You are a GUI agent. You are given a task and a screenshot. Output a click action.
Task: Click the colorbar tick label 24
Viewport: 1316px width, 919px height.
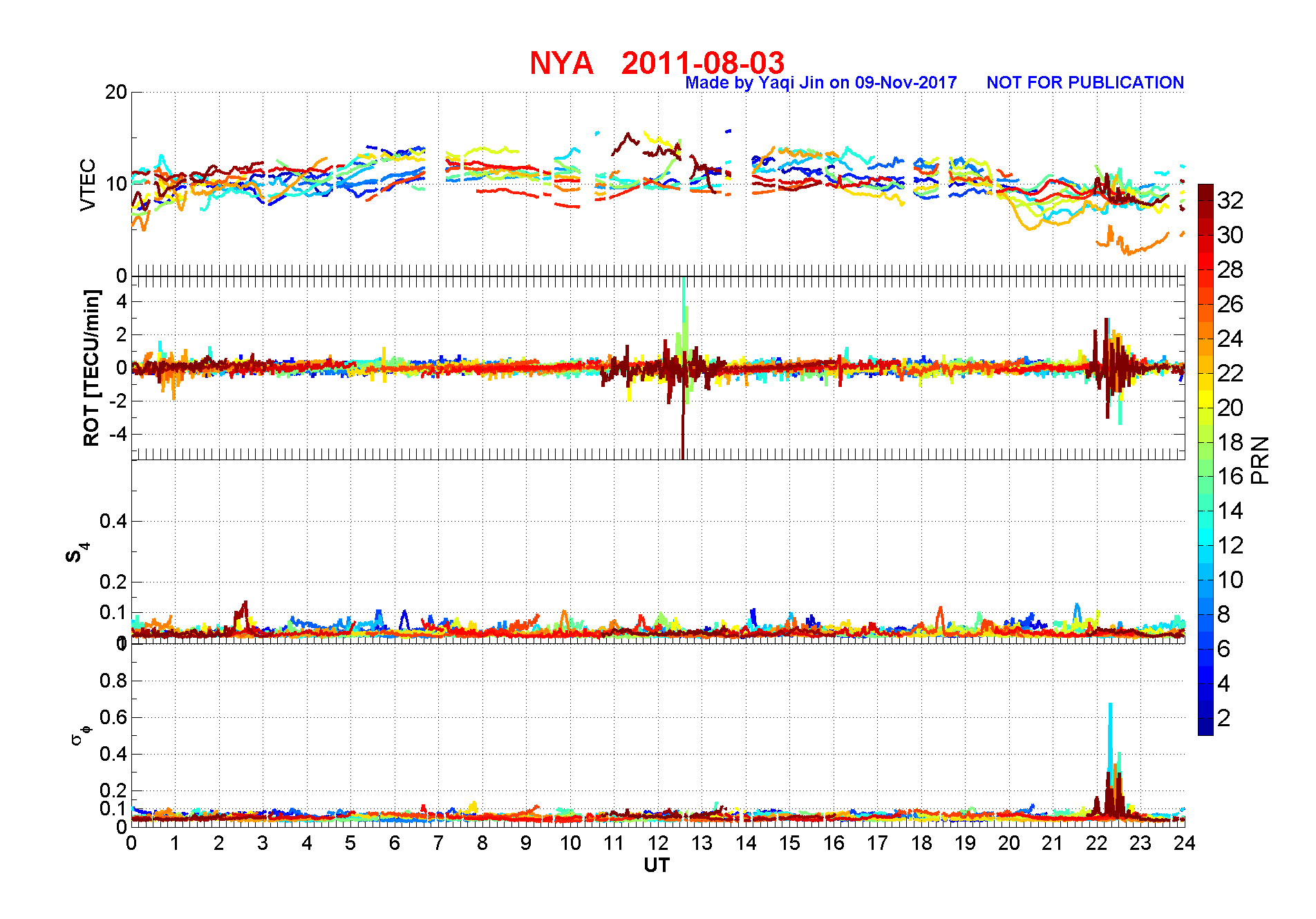(x=1230, y=339)
